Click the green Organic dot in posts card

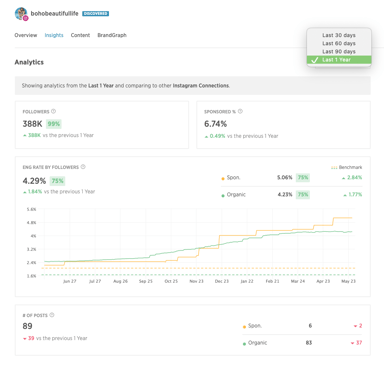coord(244,344)
